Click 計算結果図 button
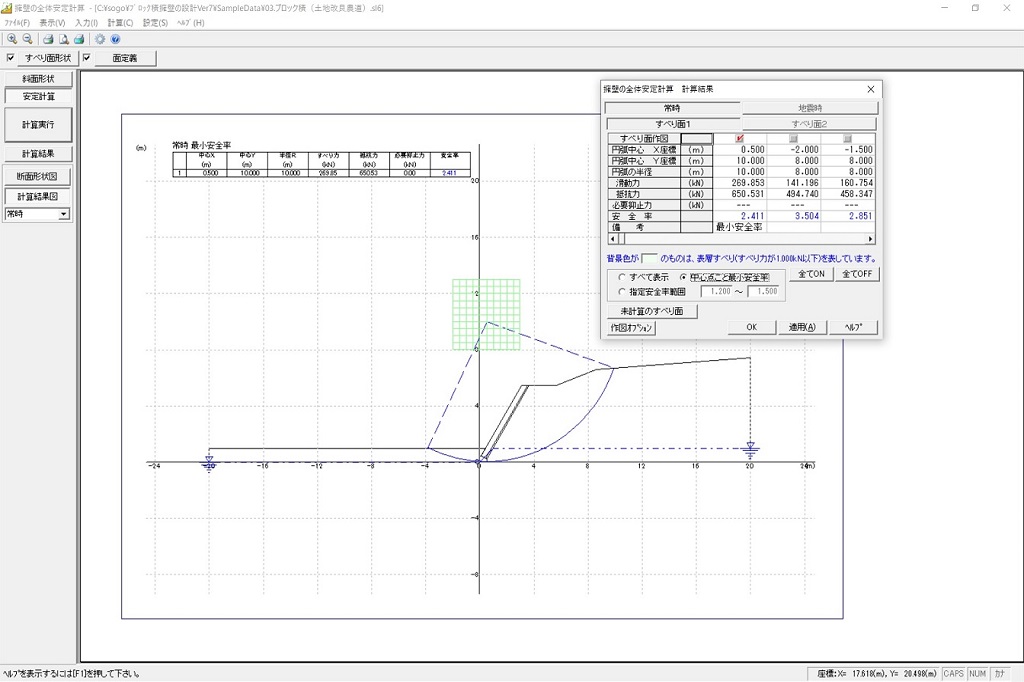Viewport: 1024px width, 682px height. coord(38,196)
